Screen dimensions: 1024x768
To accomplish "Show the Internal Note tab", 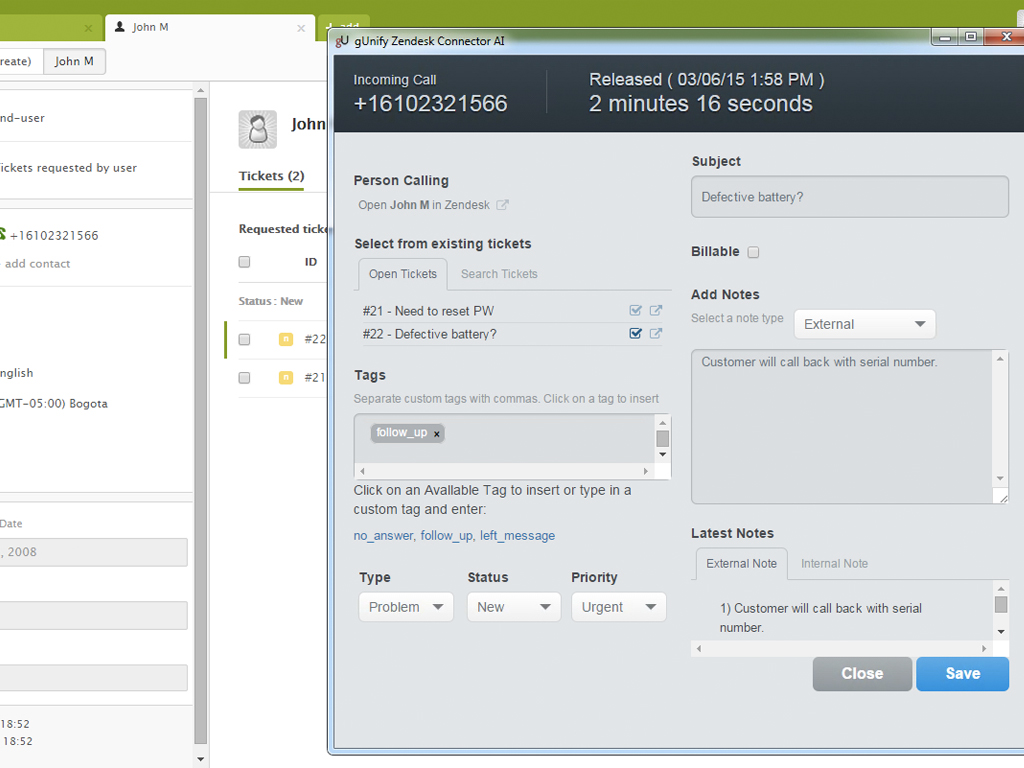I will 834,564.
